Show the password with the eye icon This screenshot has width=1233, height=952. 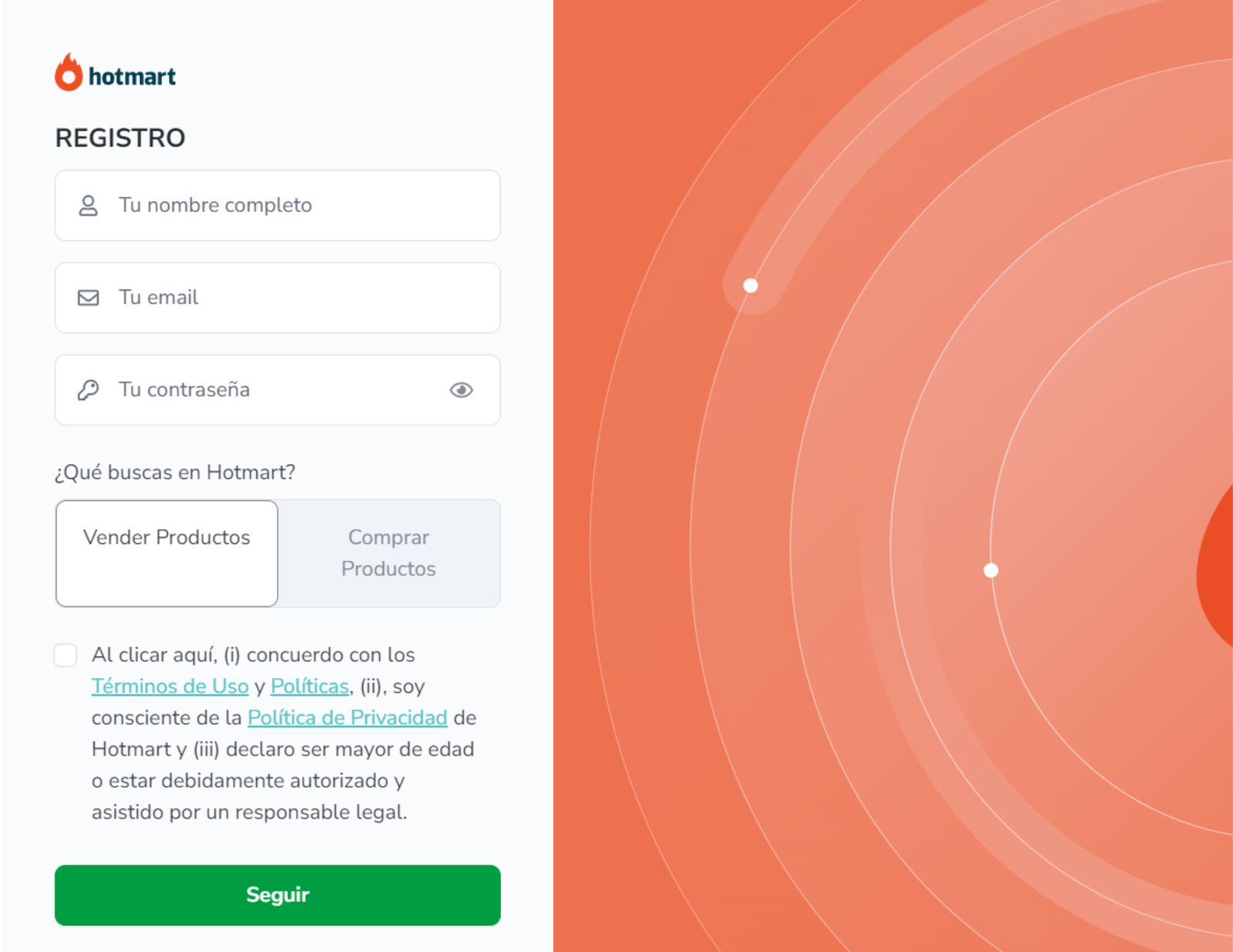461,391
